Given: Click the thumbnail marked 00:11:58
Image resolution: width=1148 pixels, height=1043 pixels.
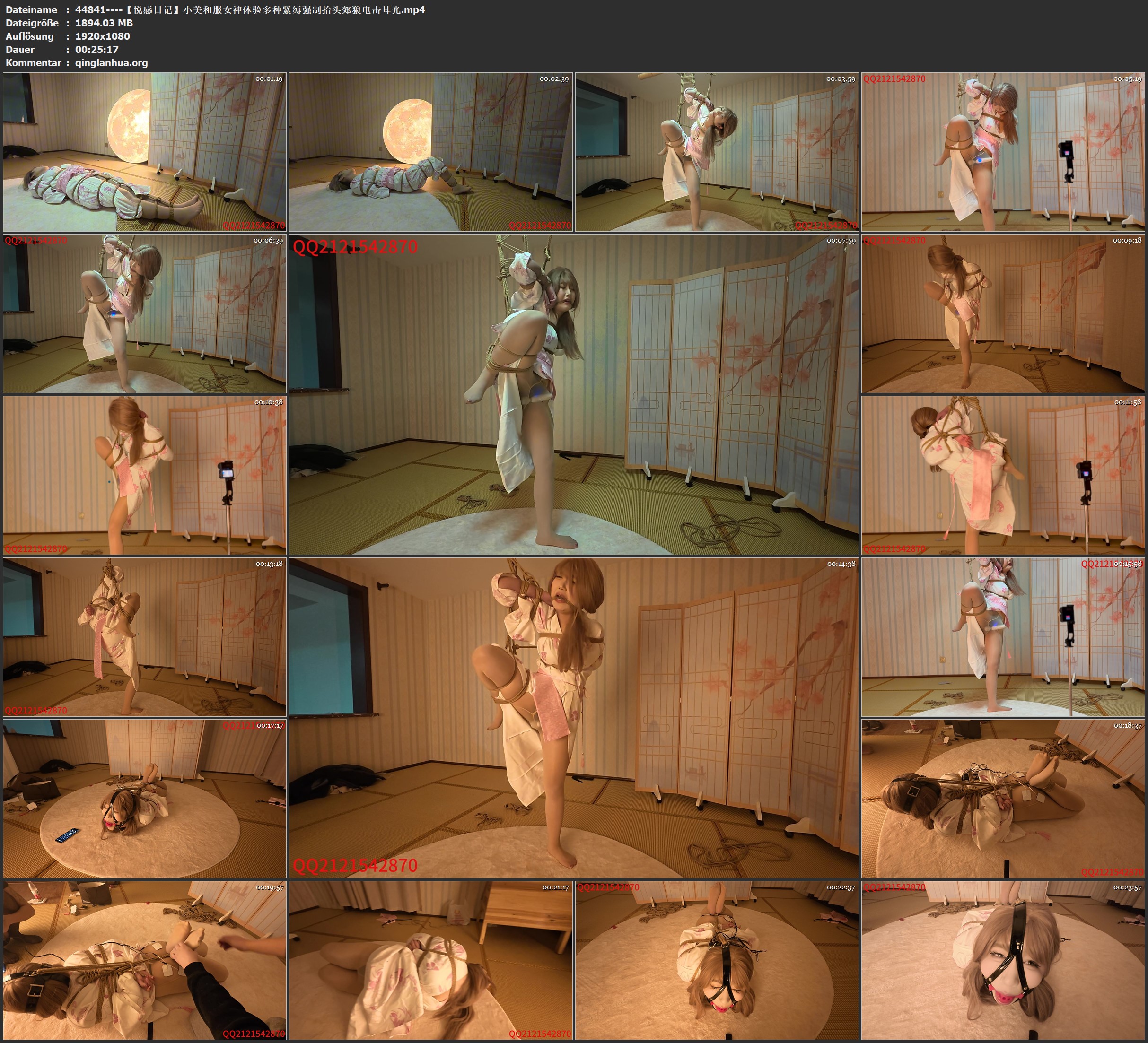Looking at the screenshot, I should coord(1003,475).
